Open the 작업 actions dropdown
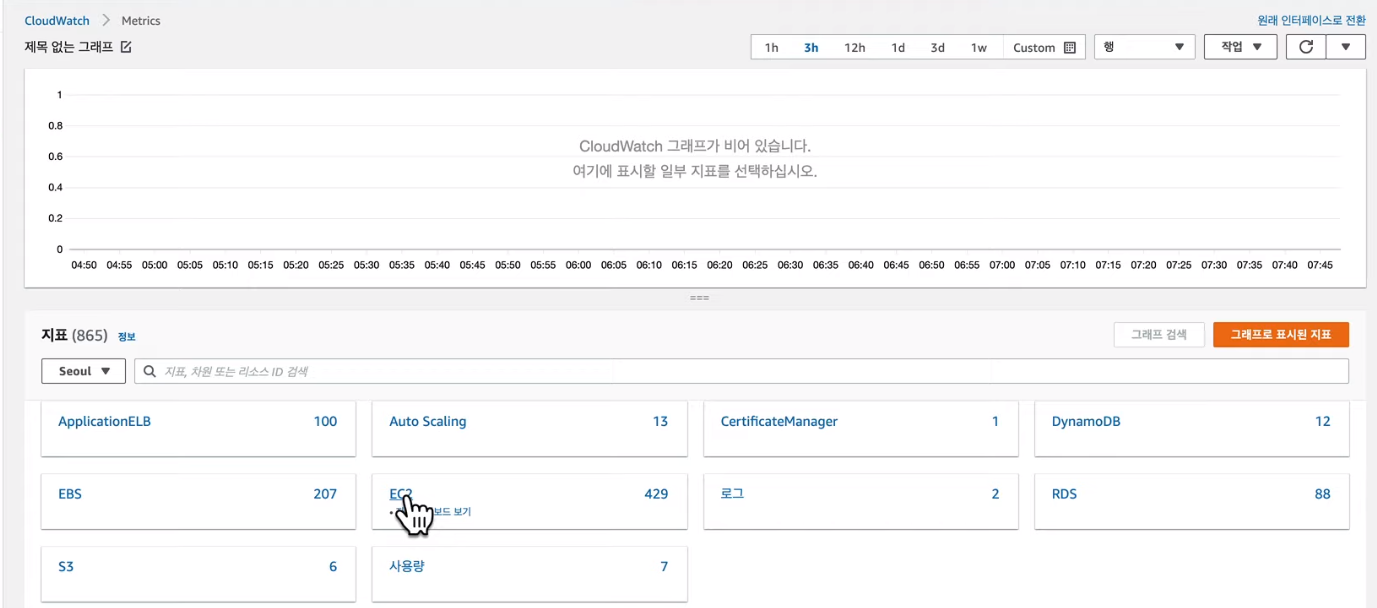Image resolution: width=1377 pixels, height=608 pixels. click(1240, 47)
